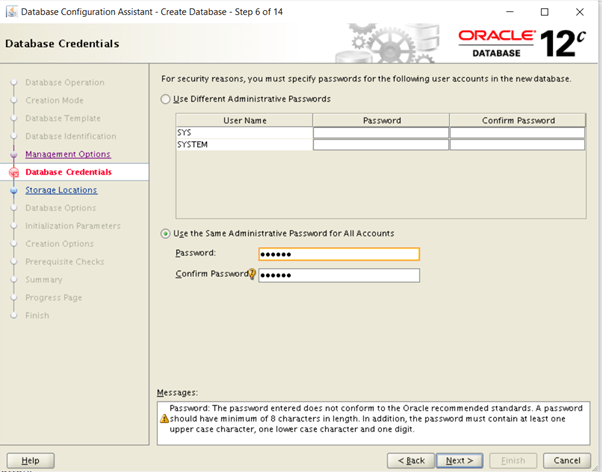Cancel the database creation wizard
The width and height of the screenshot is (602, 472).
(567, 460)
